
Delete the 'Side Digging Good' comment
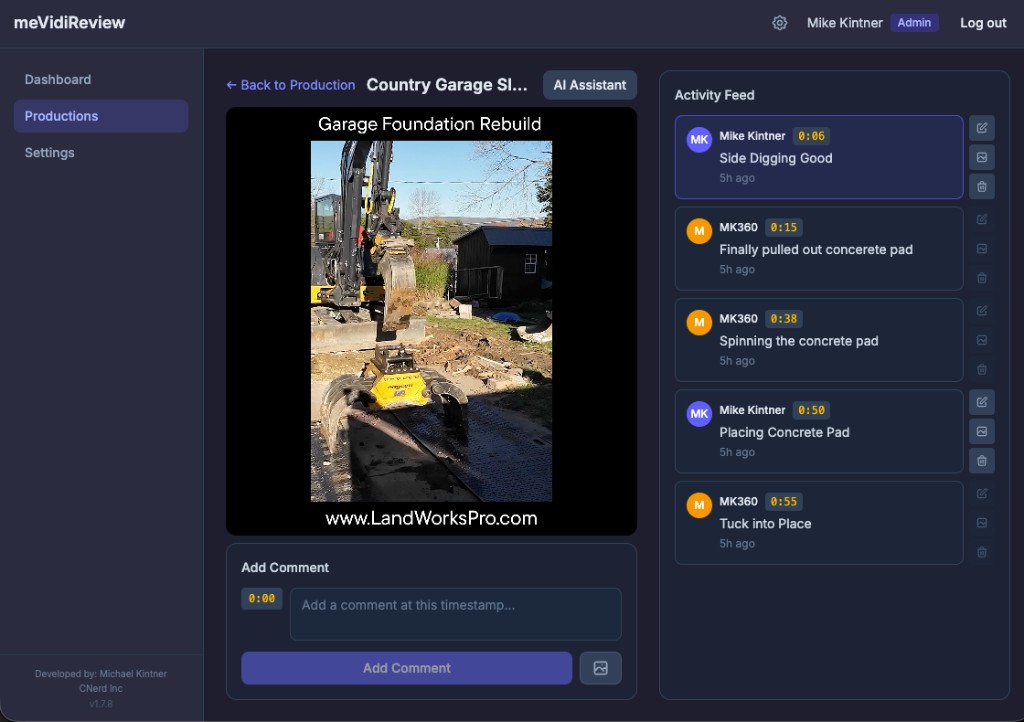pos(981,186)
